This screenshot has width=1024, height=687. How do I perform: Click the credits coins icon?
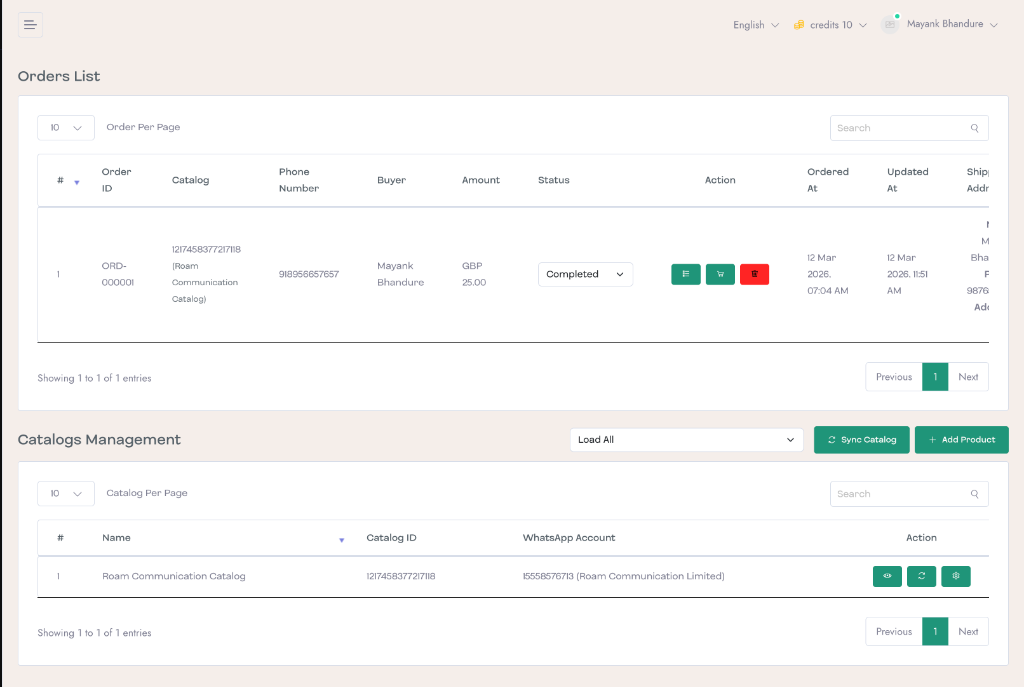(799, 25)
